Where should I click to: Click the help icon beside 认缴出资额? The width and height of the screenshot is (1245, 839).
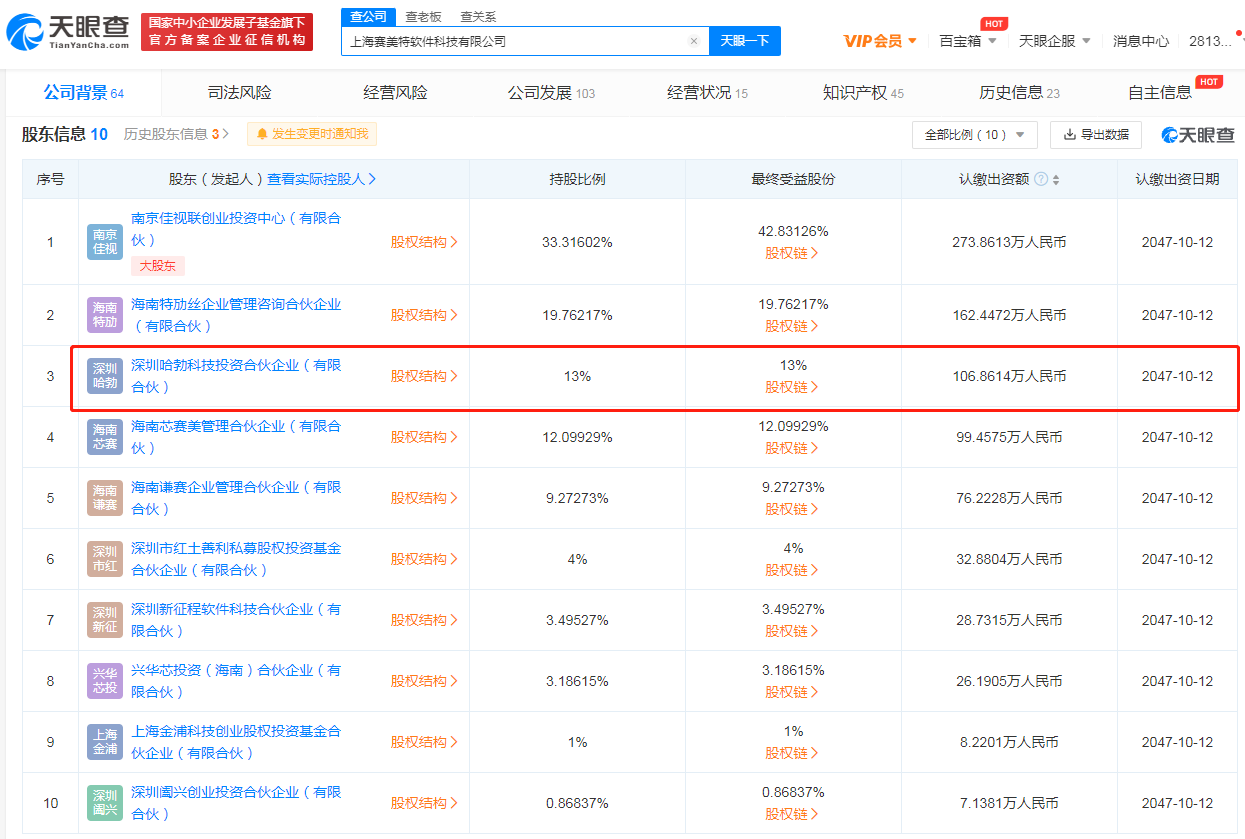point(1041,179)
